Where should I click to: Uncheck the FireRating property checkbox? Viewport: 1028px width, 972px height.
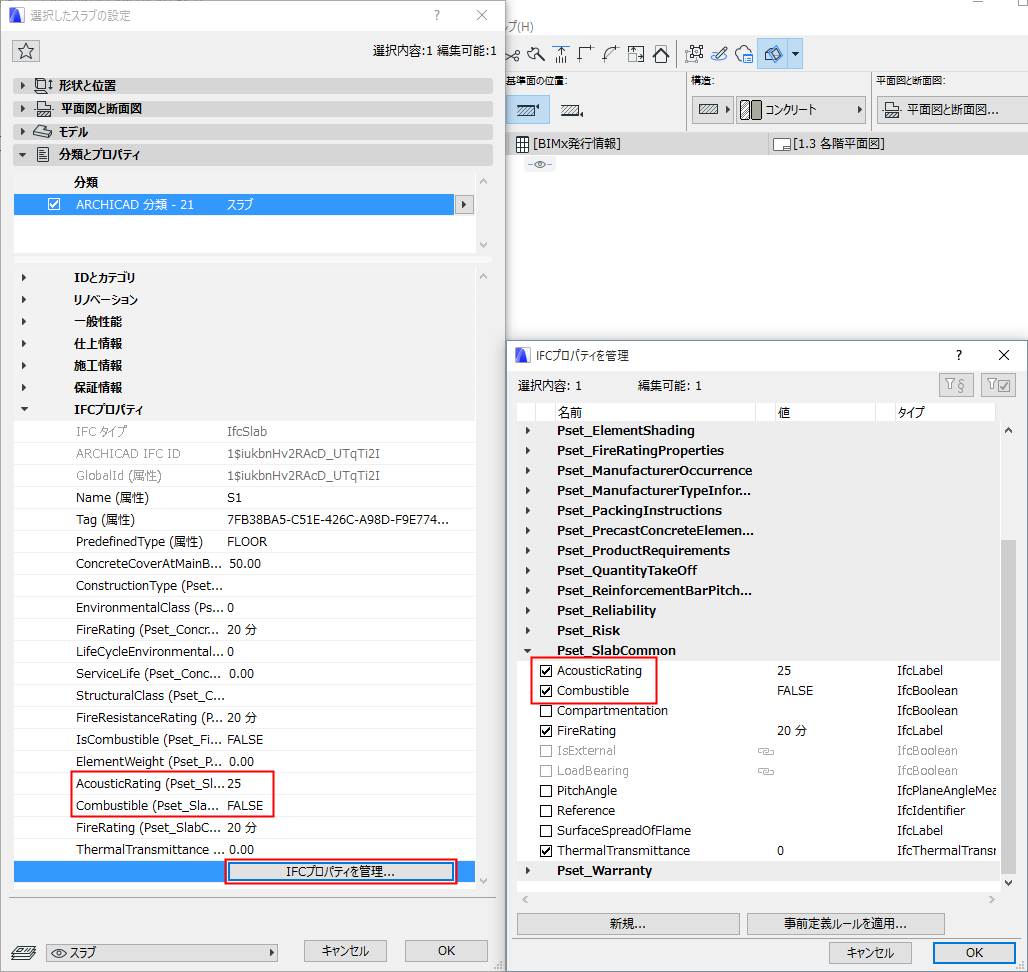pyautogui.click(x=546, y=730)
